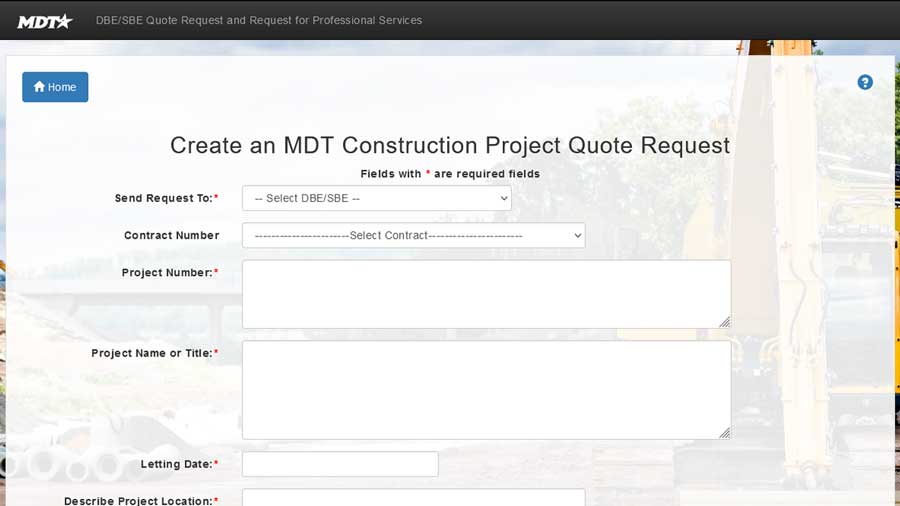
Task: Click inside Project Name or Title box
Action: click(486, 389)
